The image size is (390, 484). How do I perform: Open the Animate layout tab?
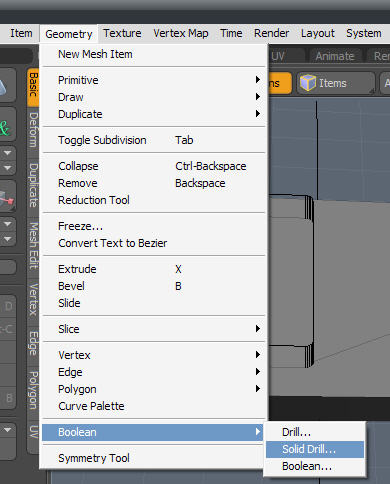[335, 56]
